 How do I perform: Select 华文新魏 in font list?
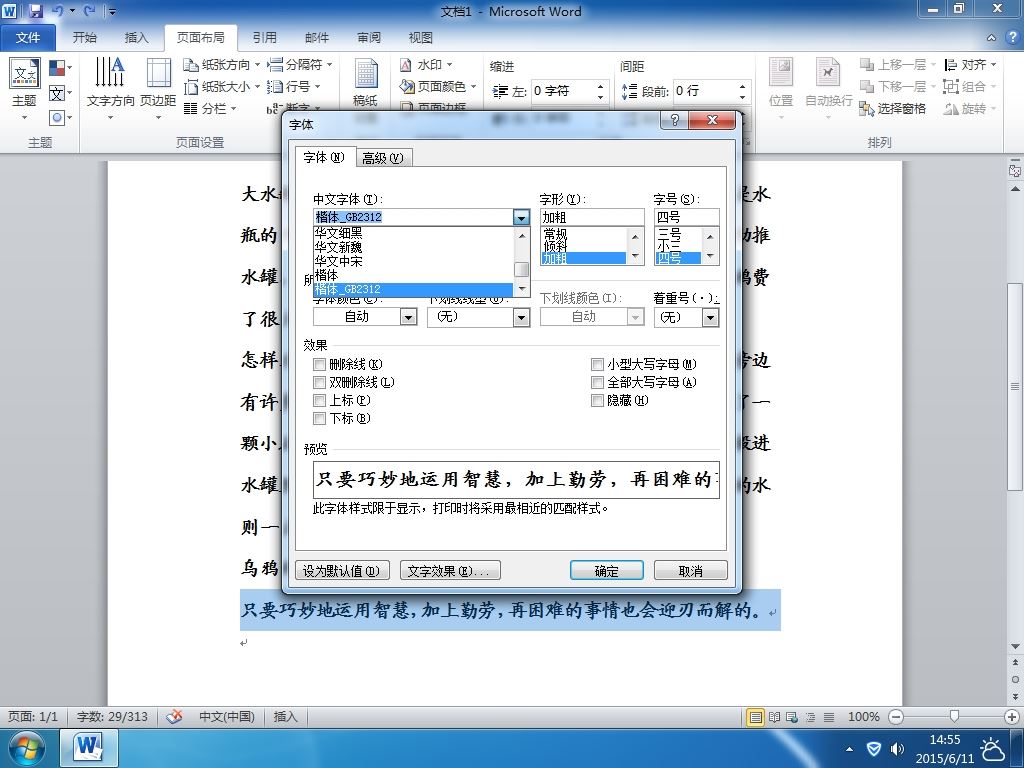413,247
